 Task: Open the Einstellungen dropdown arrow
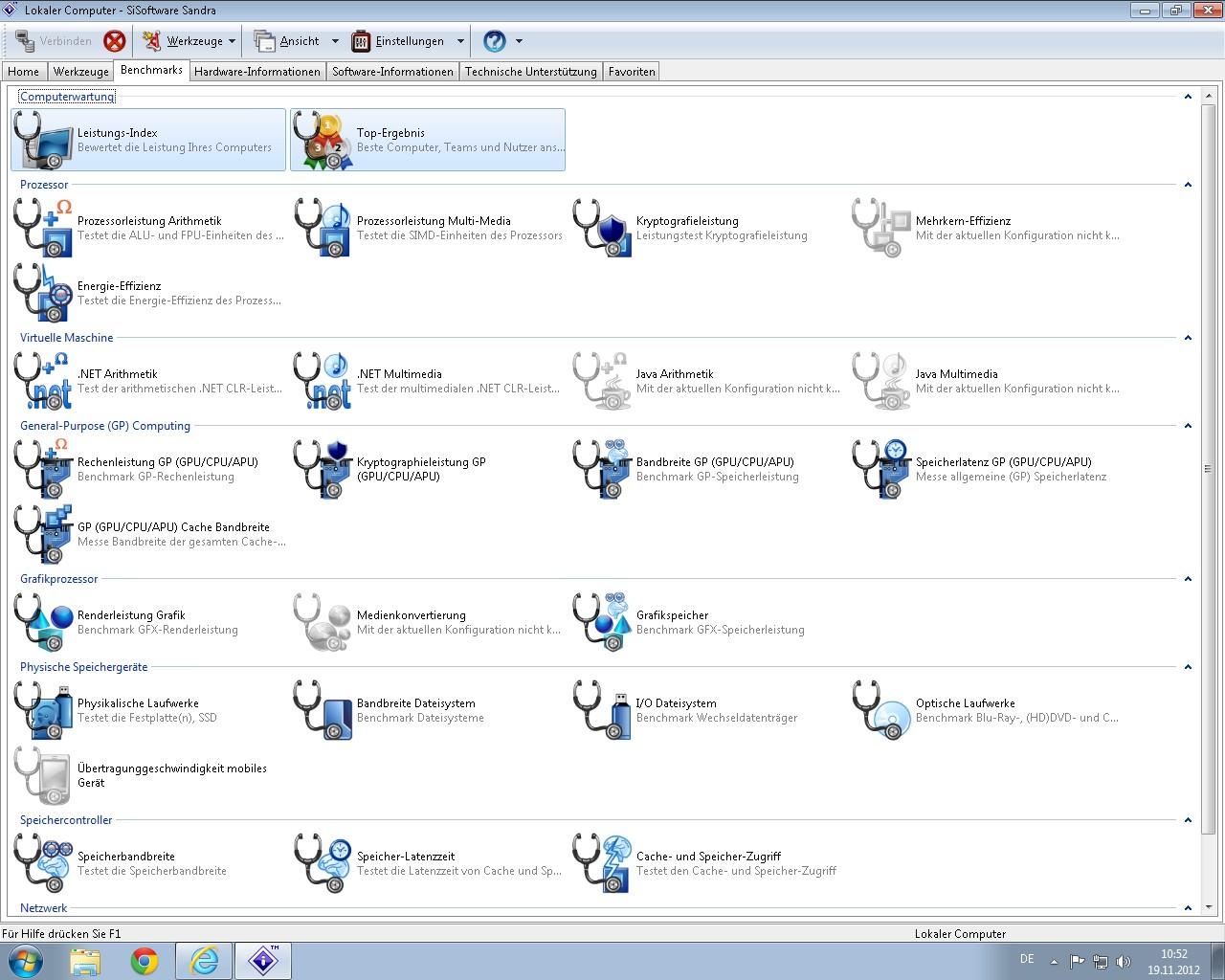click(460, 41)
